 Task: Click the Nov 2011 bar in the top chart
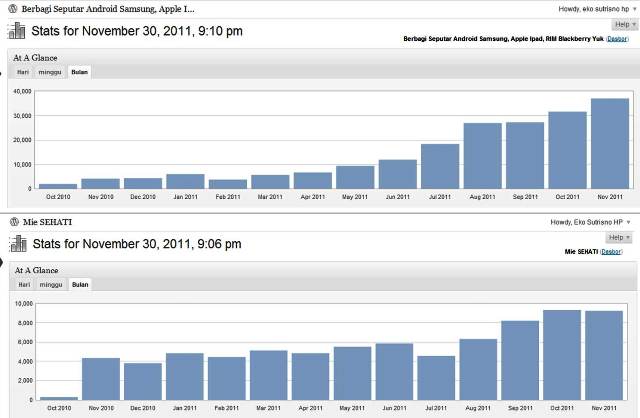tap(609, 143)
